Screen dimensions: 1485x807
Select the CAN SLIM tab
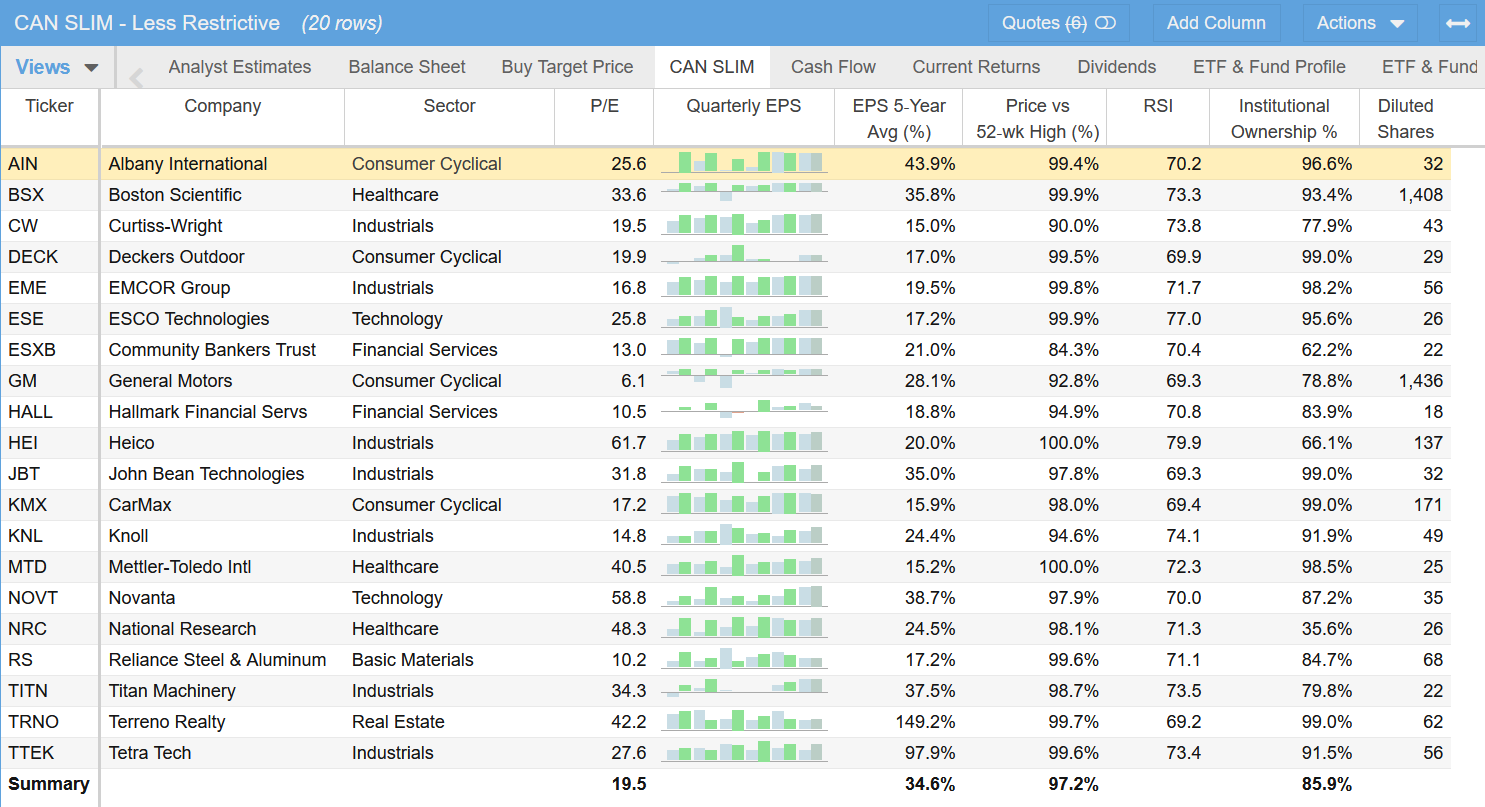712,67
